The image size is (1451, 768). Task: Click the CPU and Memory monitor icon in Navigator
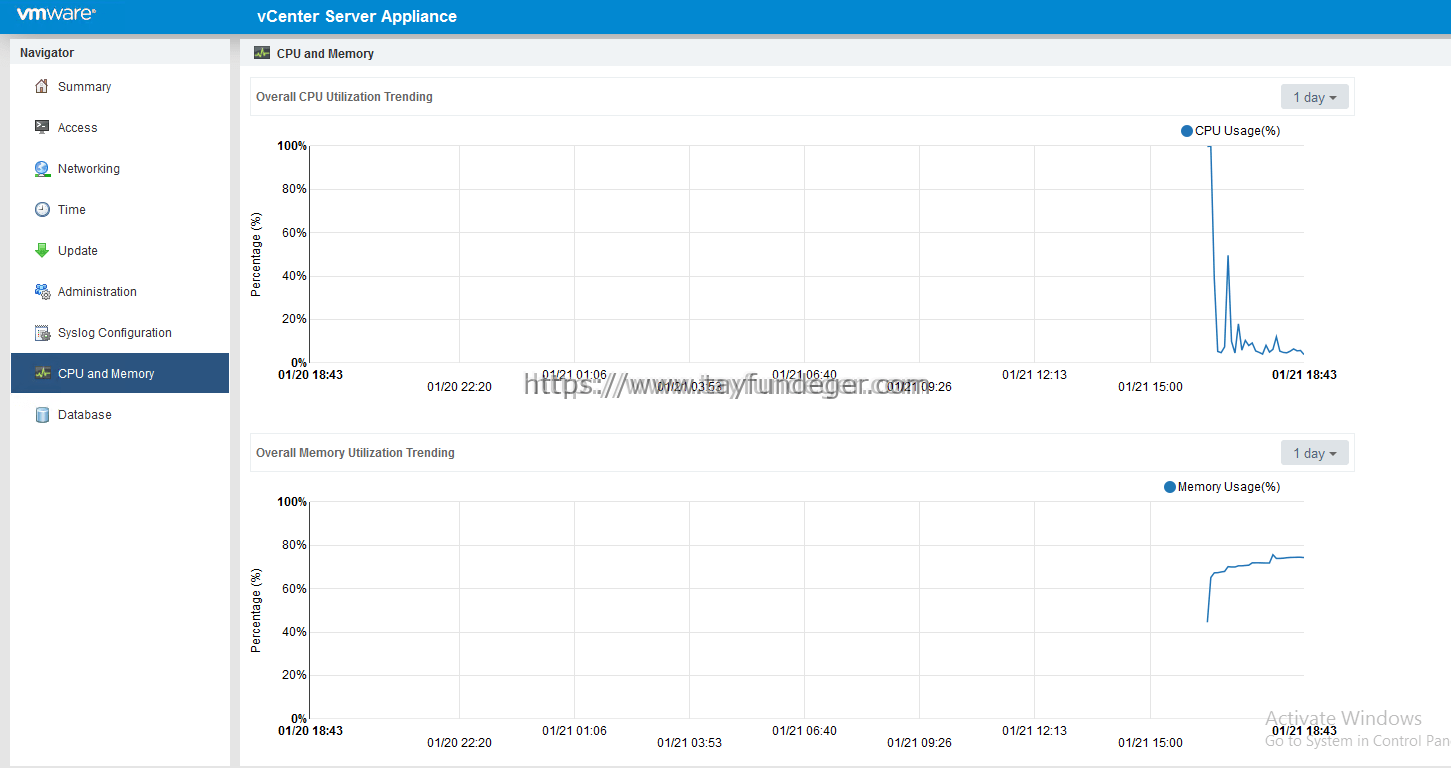pos(42,373)
